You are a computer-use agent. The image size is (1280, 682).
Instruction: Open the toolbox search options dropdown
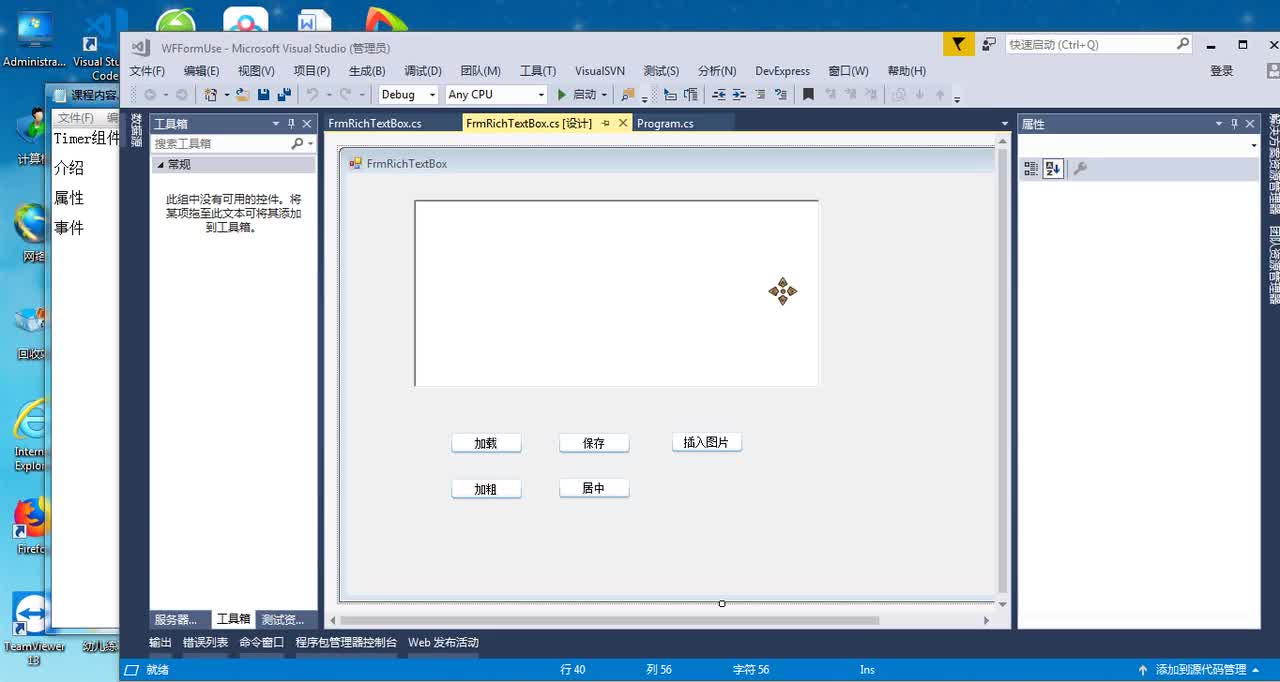point(311,144)
